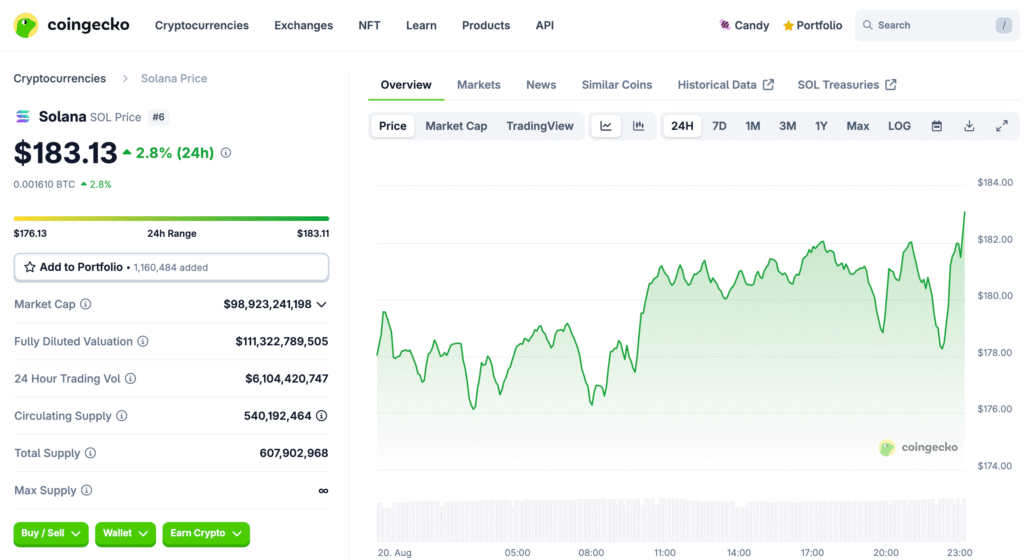Open API nav menu
1024x560 pixels.
tap(545, 25)
